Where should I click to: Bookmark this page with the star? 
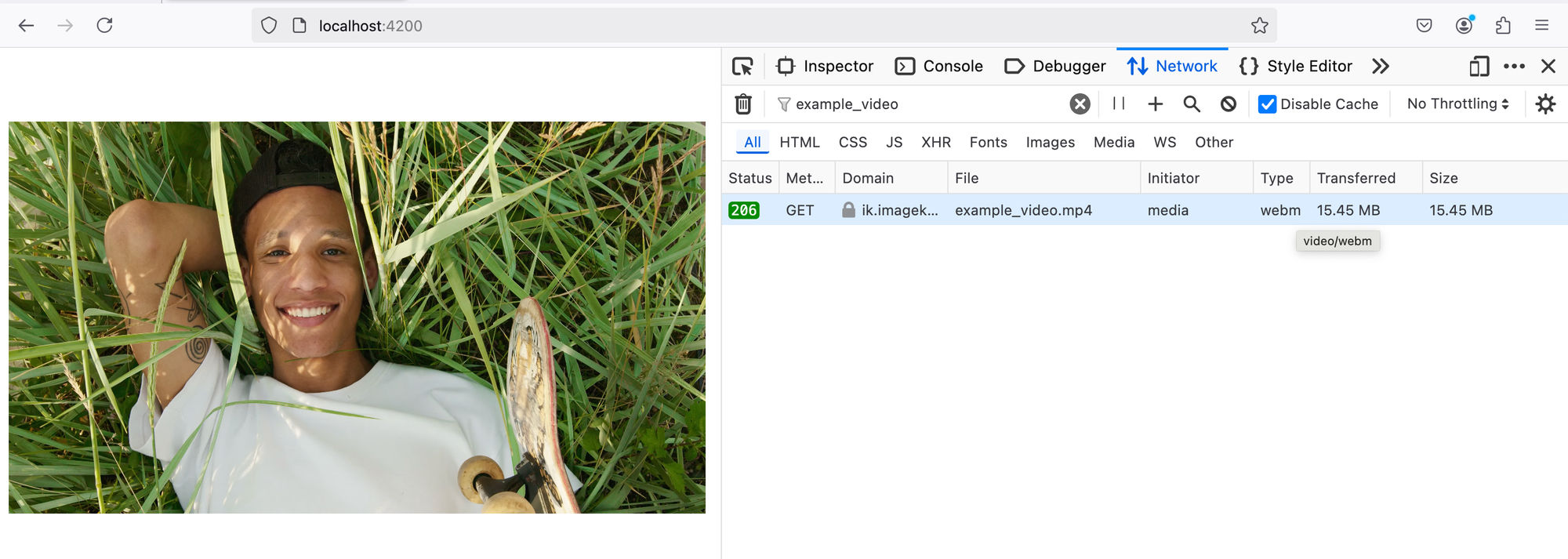pos(1259,26)
